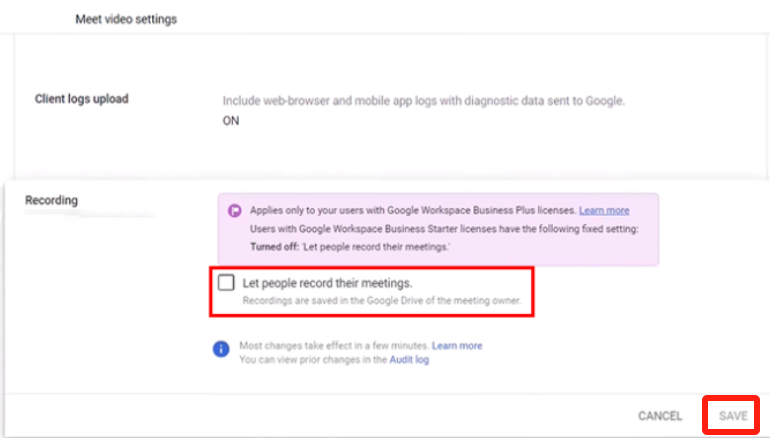Click the Recording section heading

(52, 200)
